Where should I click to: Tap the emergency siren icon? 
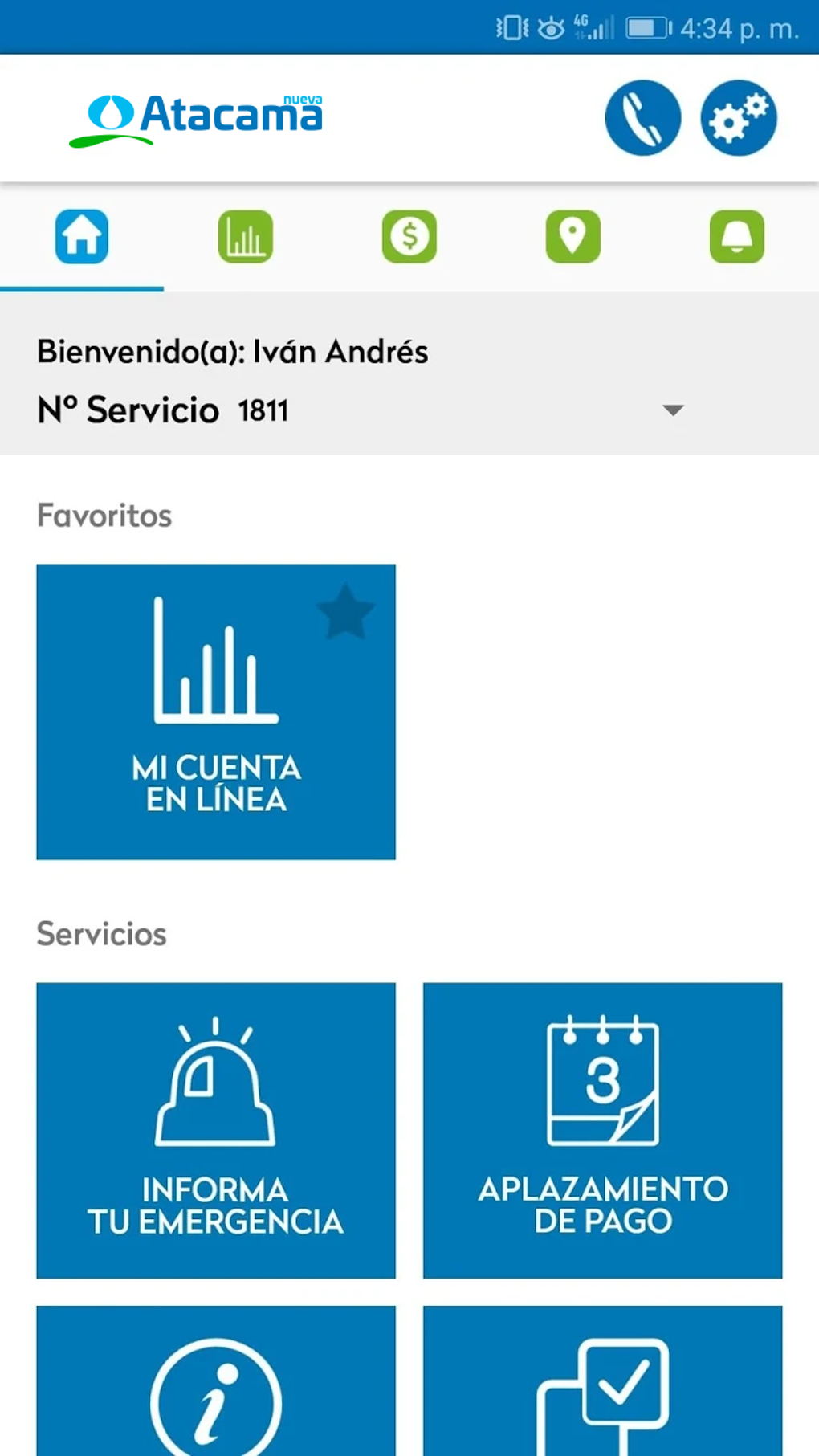point(215,1083)
